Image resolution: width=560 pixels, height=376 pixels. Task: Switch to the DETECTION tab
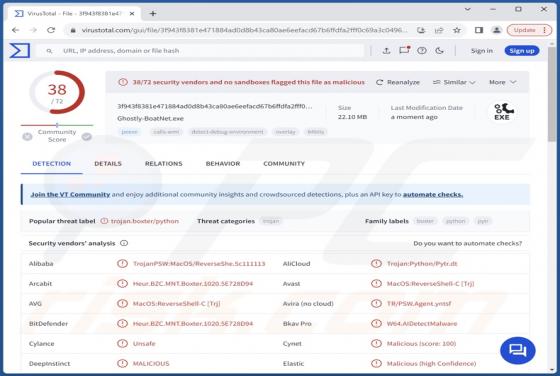52,164
